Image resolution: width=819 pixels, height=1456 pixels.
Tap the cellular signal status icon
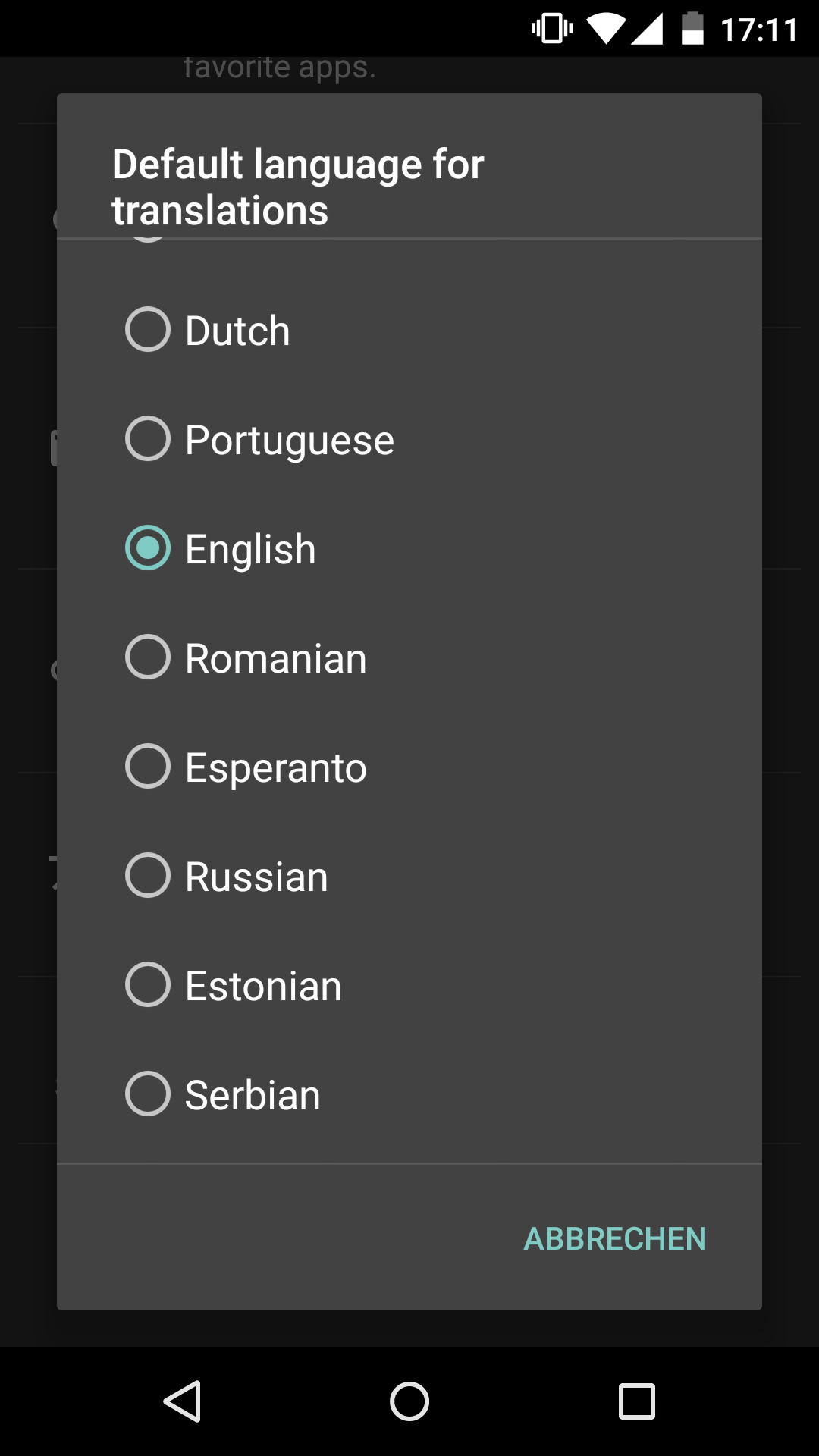648,29
